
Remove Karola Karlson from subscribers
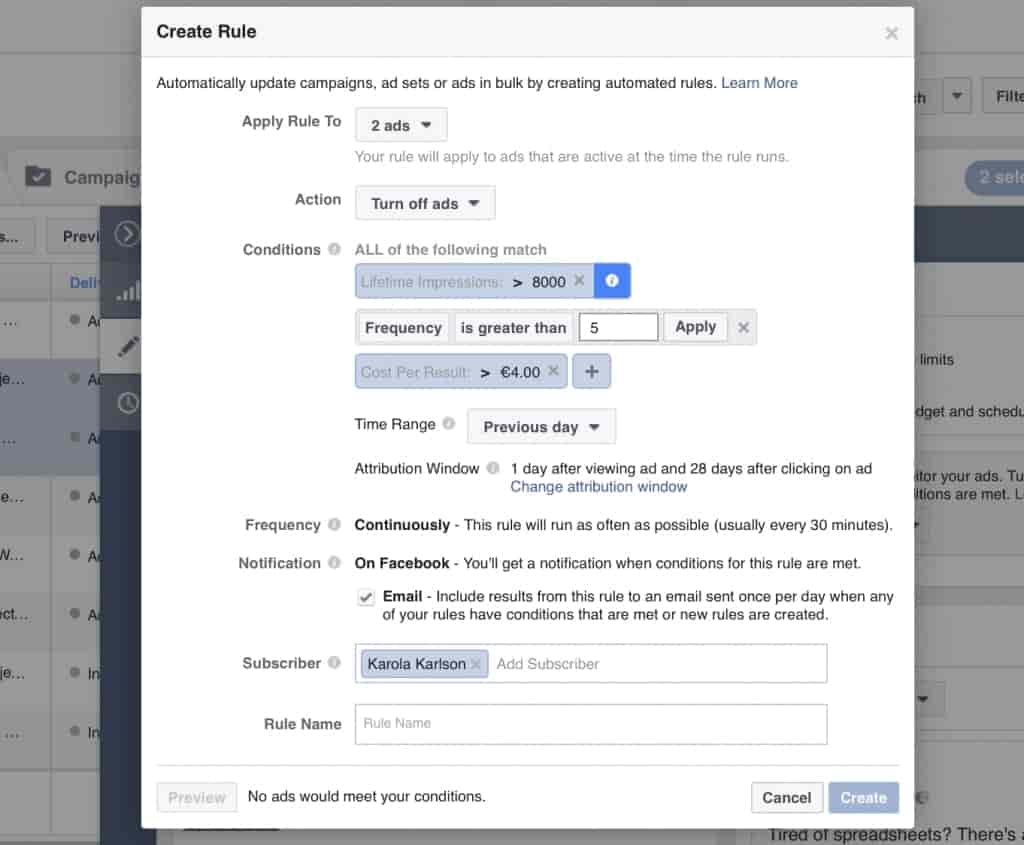point(476,664)
